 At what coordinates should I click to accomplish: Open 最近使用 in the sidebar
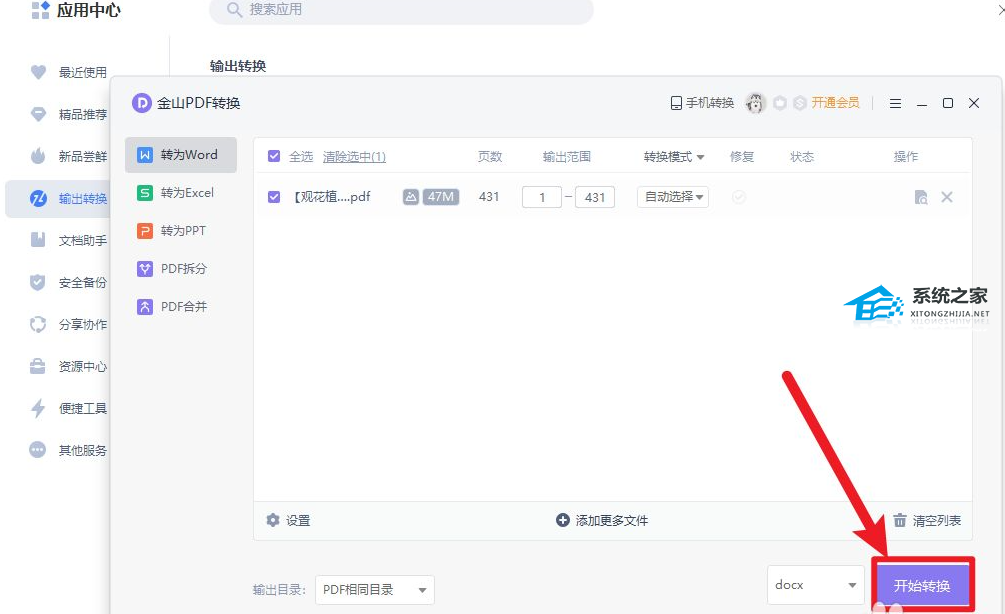(x=69, y=72)
